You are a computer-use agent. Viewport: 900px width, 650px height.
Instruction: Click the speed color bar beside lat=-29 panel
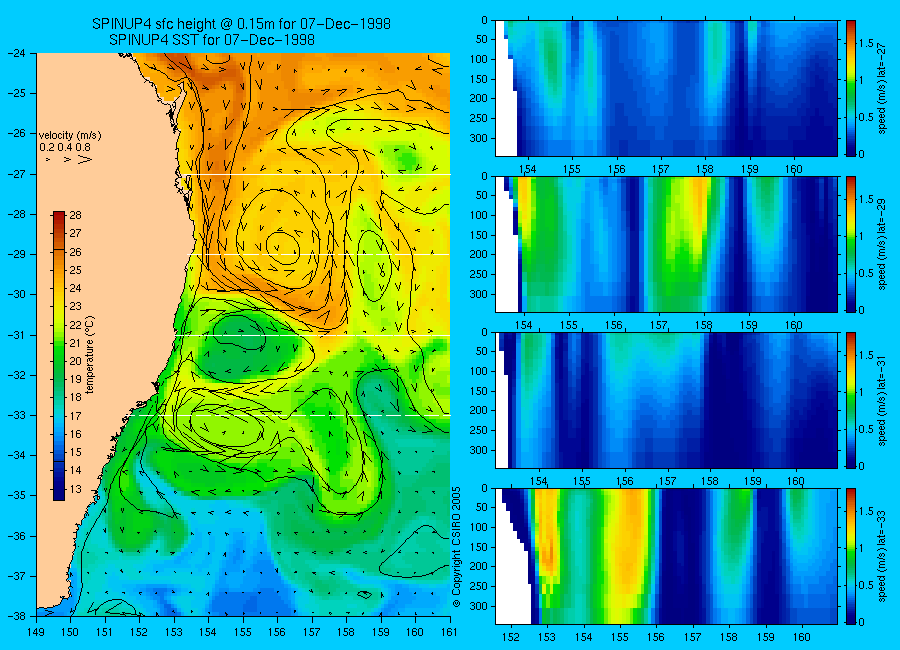(850, 244)
